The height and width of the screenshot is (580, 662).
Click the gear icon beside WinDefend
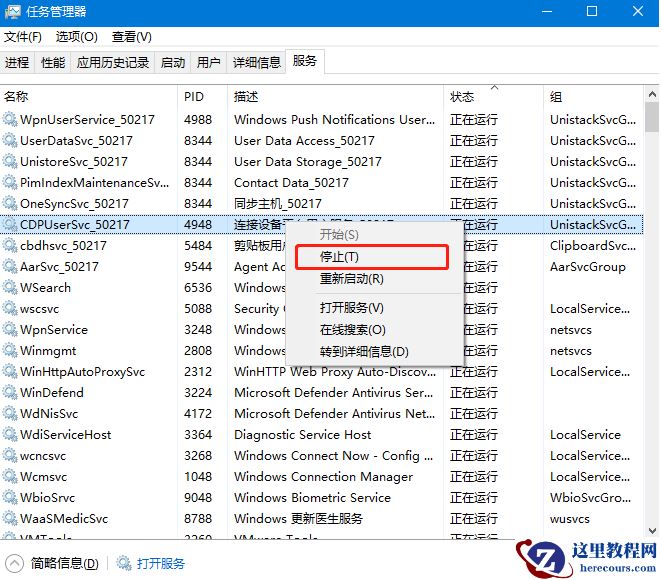(x=10, y=393)
